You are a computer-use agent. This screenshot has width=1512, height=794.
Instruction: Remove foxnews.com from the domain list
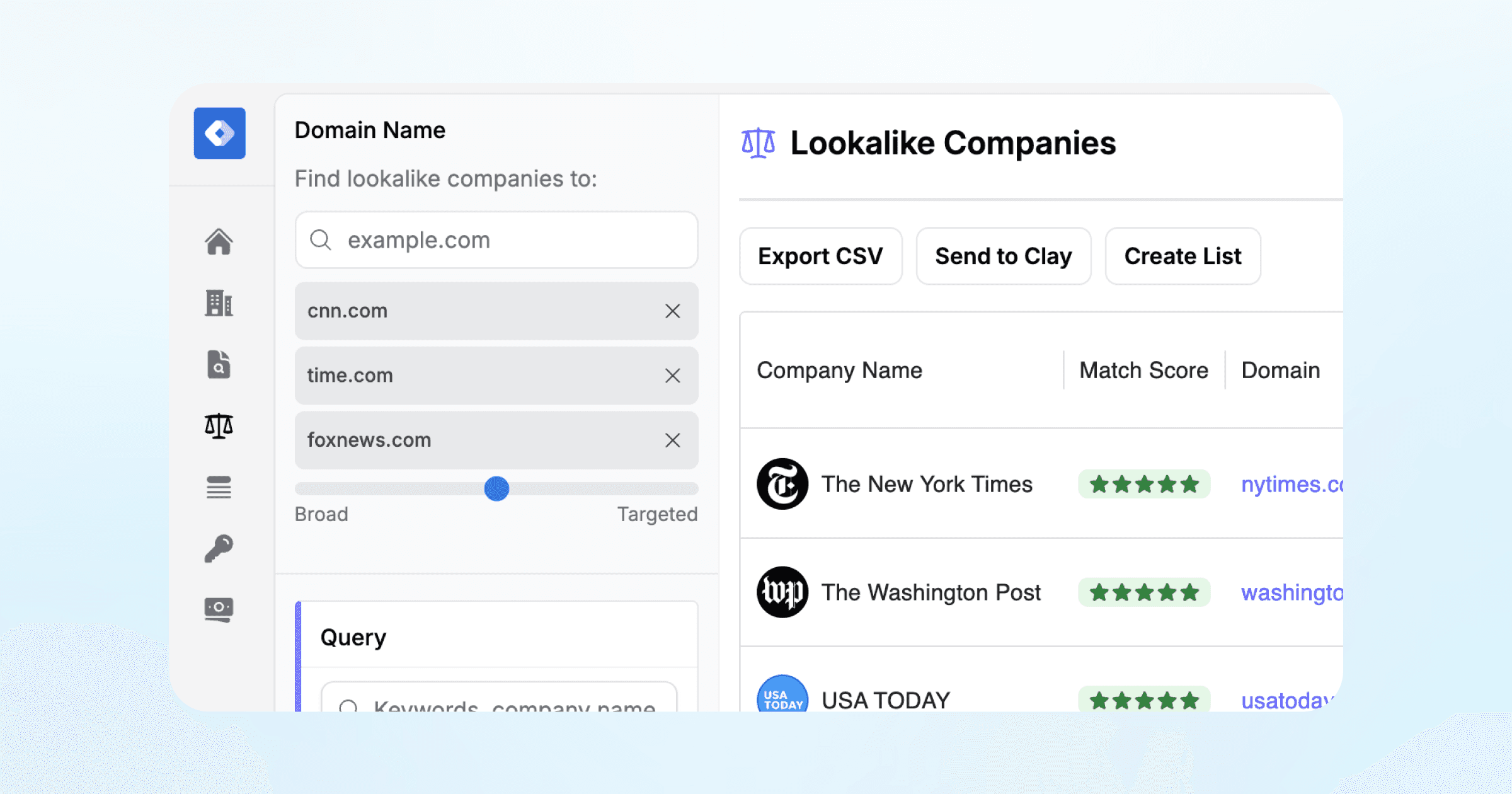coord(672,440)
